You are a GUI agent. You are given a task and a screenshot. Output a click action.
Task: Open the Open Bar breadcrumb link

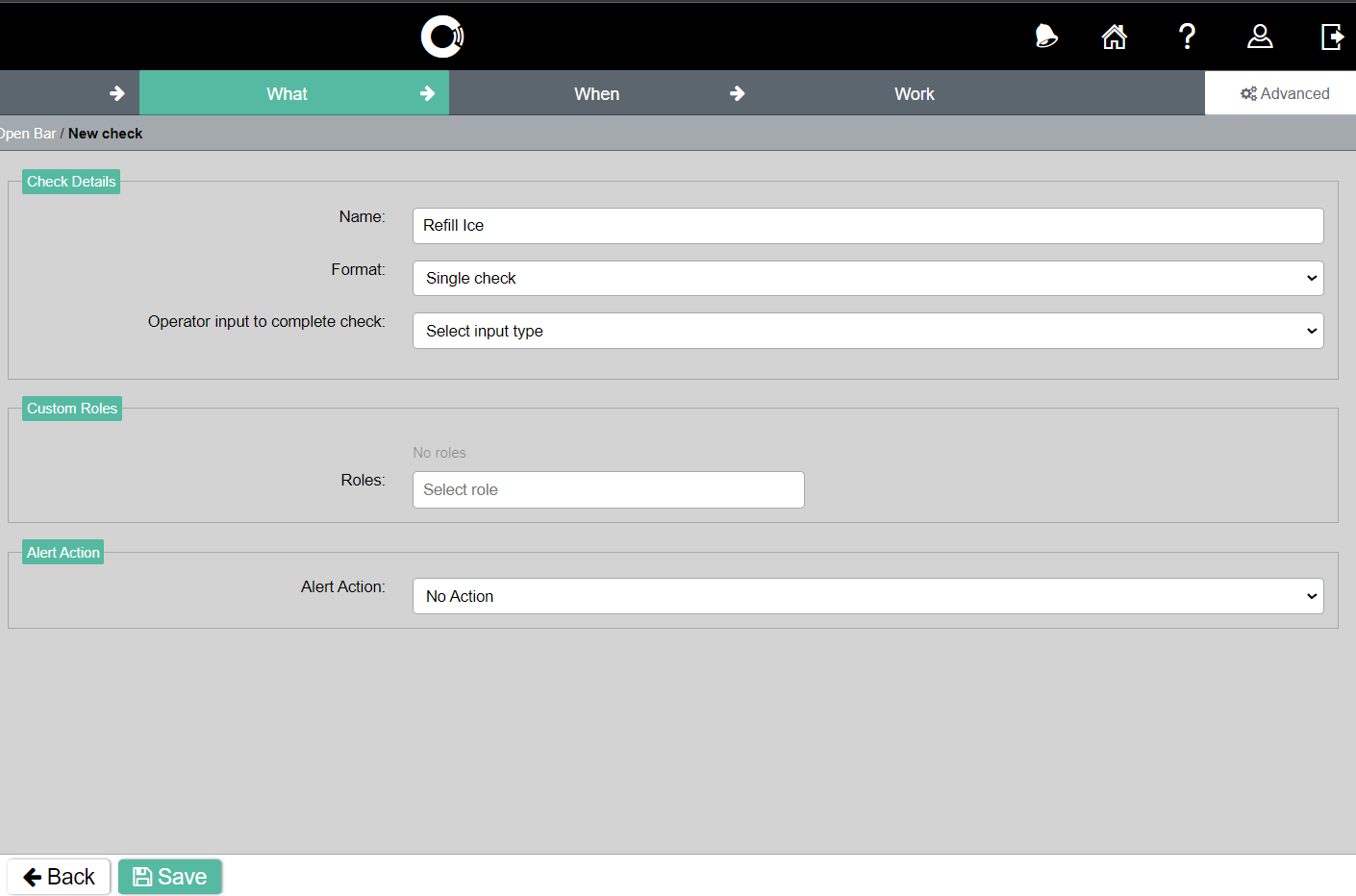[x=29, y=134]
